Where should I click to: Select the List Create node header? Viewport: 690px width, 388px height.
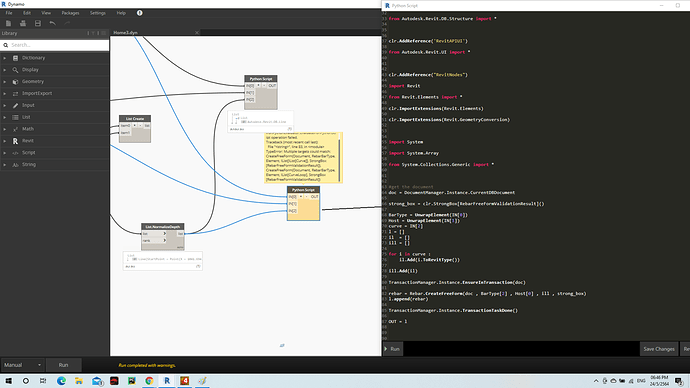coord(135,119)
